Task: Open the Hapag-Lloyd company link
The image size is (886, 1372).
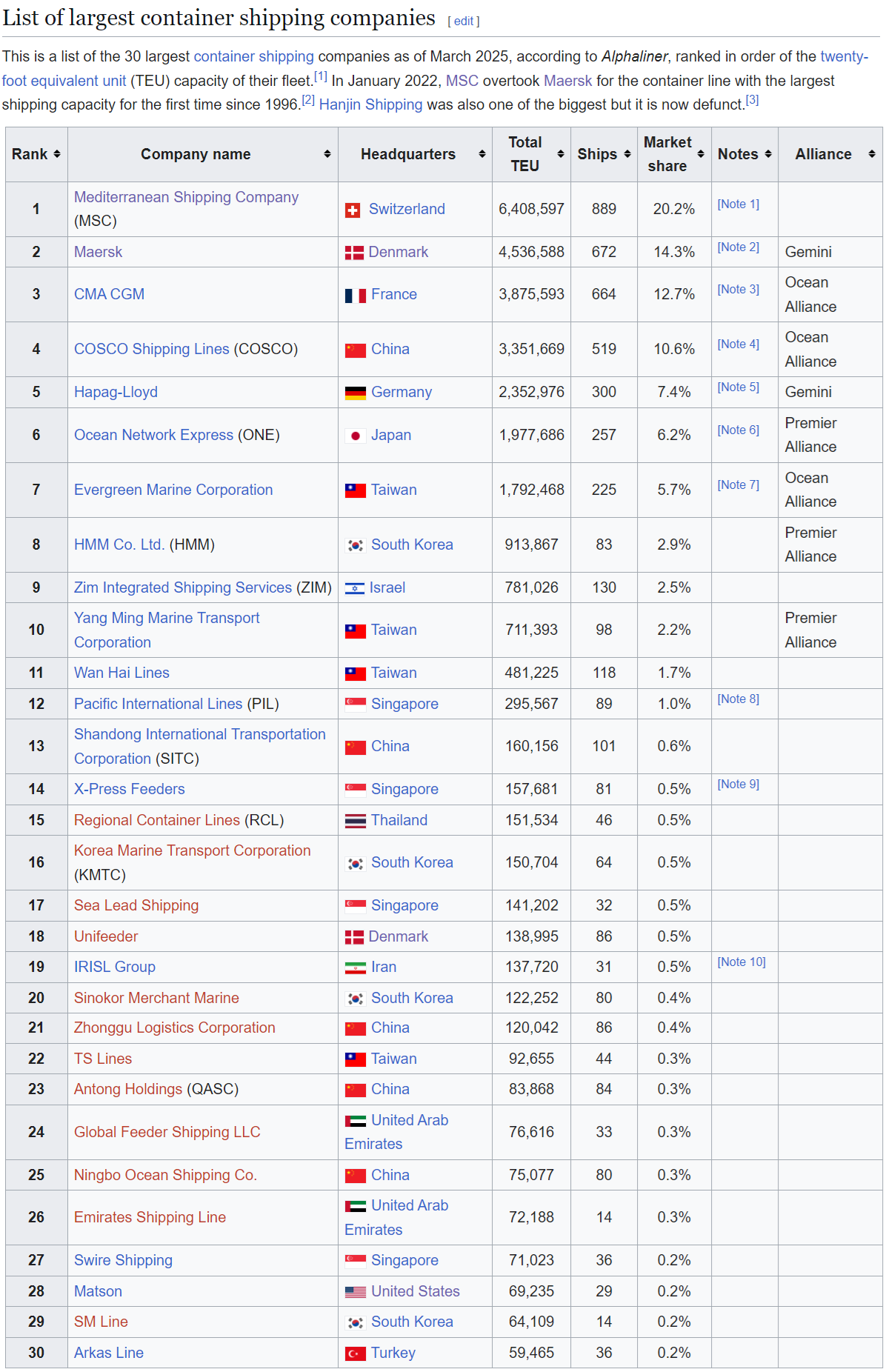Action: pos(116,392)
